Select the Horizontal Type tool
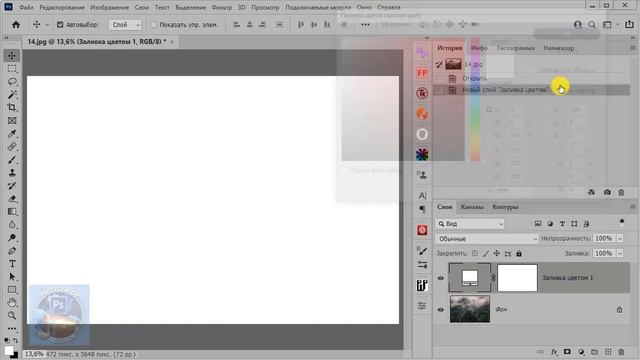Screen dimensions: 640x360 coord(12,264)
